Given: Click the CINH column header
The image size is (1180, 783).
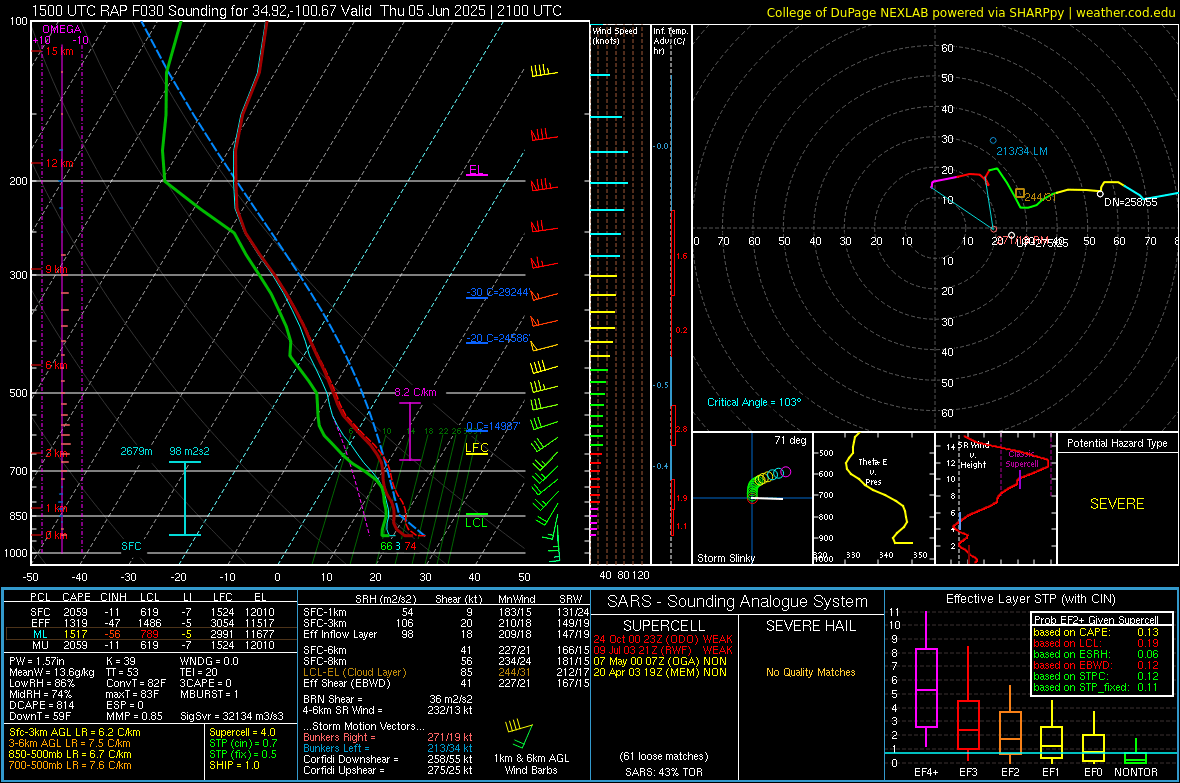Looking at the screenshot, I should click(113, 597).
